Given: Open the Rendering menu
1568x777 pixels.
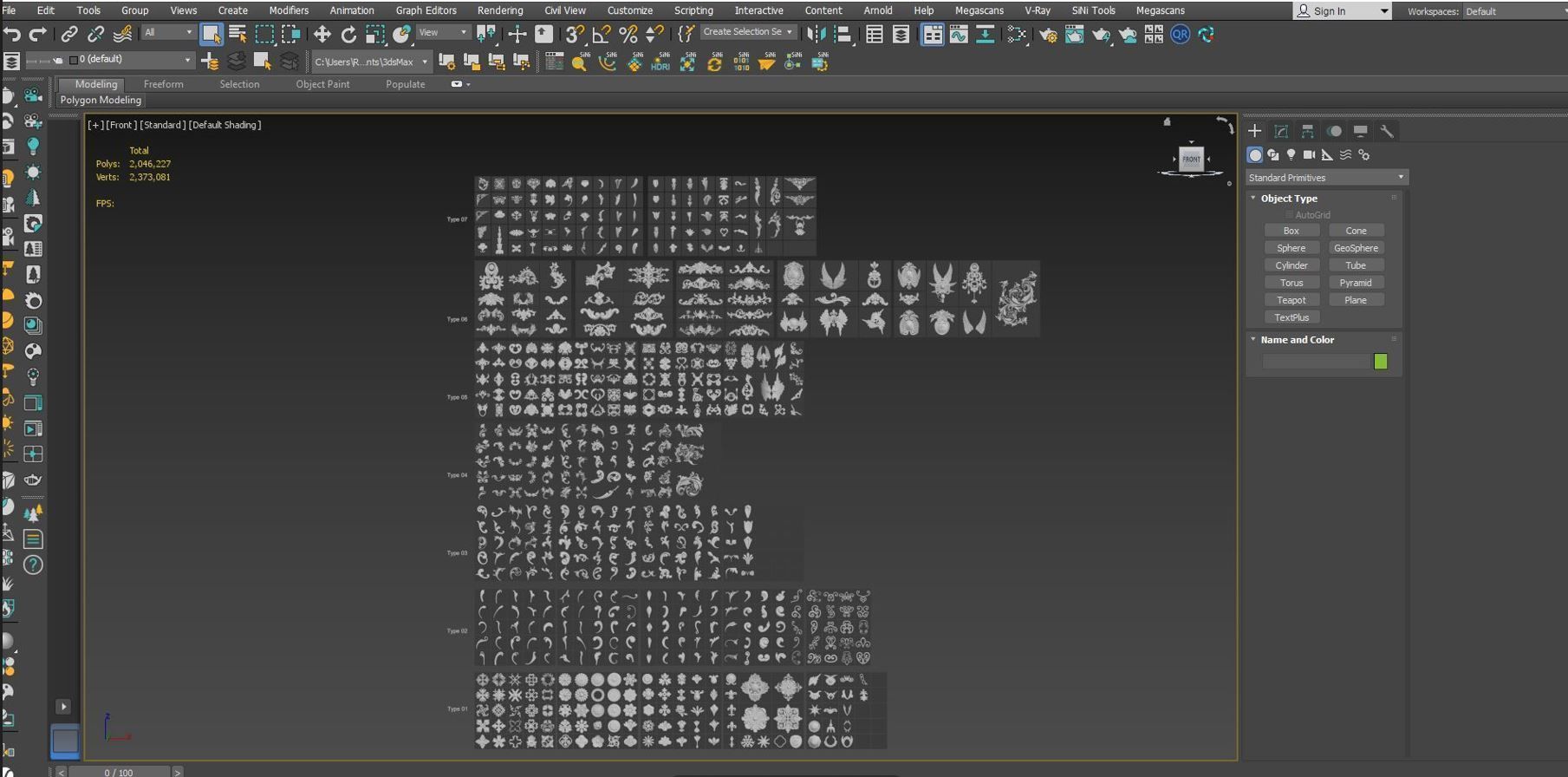Looking at the screenshot, I should pos(500,10).
